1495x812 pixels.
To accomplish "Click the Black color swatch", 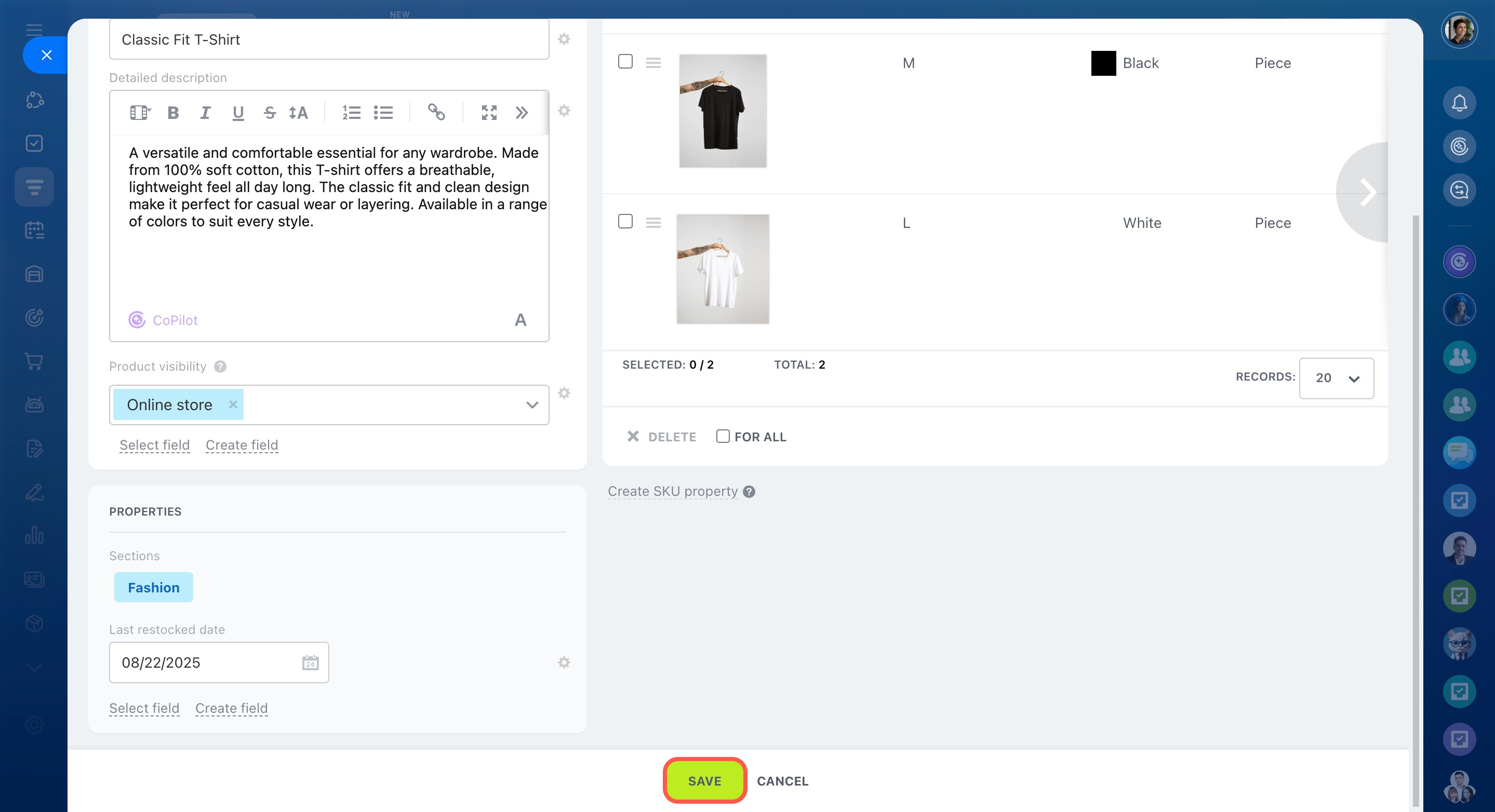I will pos(1103,63).
